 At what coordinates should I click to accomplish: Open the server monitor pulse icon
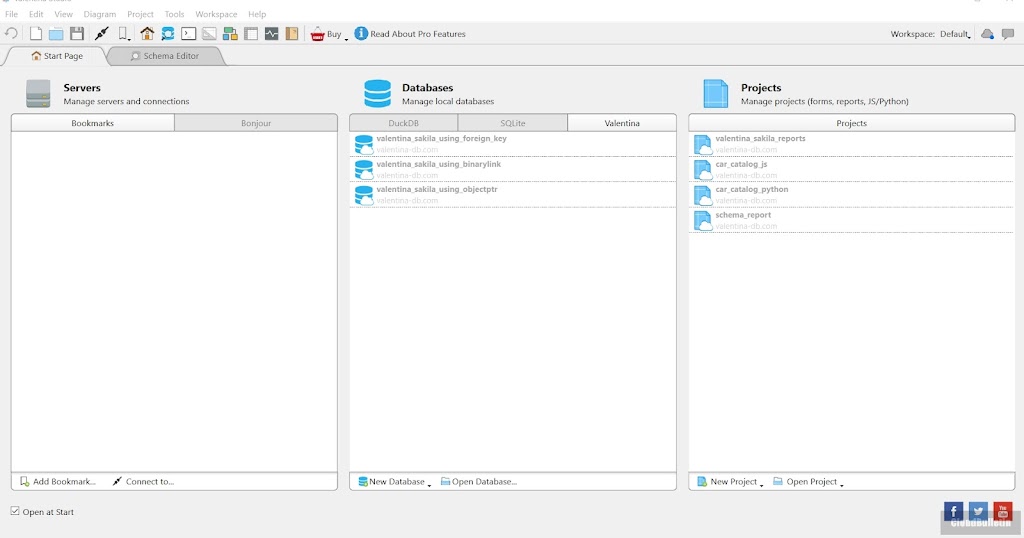(272, 33)
